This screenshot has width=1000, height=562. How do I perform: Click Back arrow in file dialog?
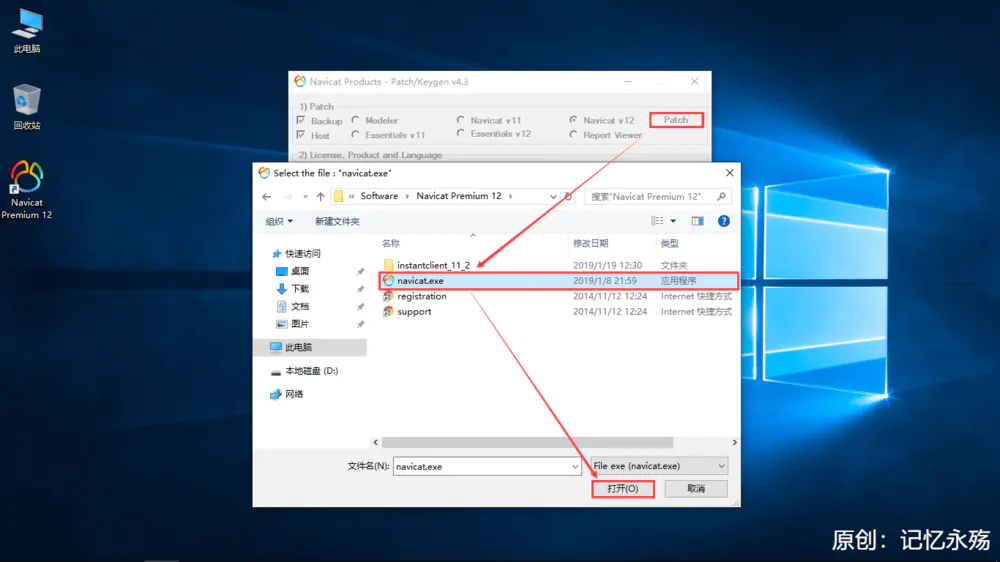coord(267,196)
